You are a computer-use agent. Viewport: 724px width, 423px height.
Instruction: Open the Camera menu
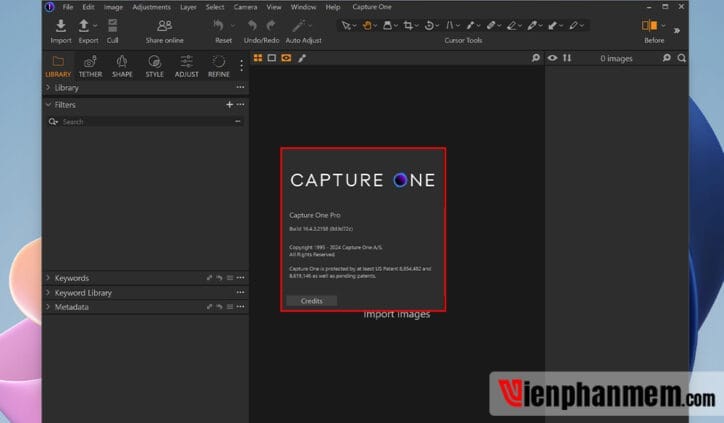pyautogui.click(x=245, y=7)
